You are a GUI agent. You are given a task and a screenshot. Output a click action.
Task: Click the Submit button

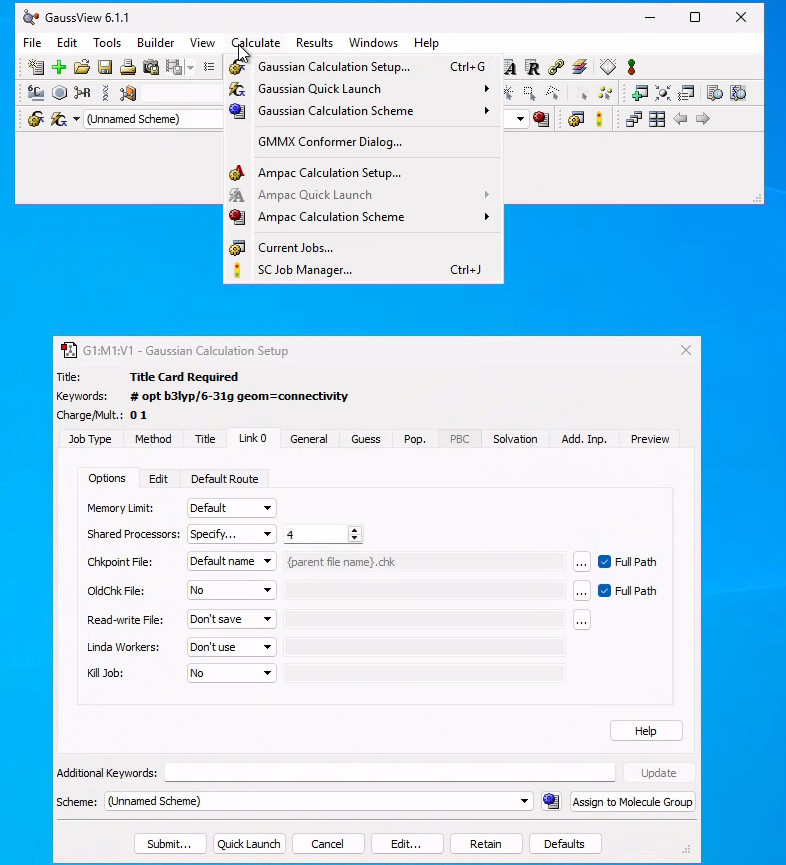[169, 844]
